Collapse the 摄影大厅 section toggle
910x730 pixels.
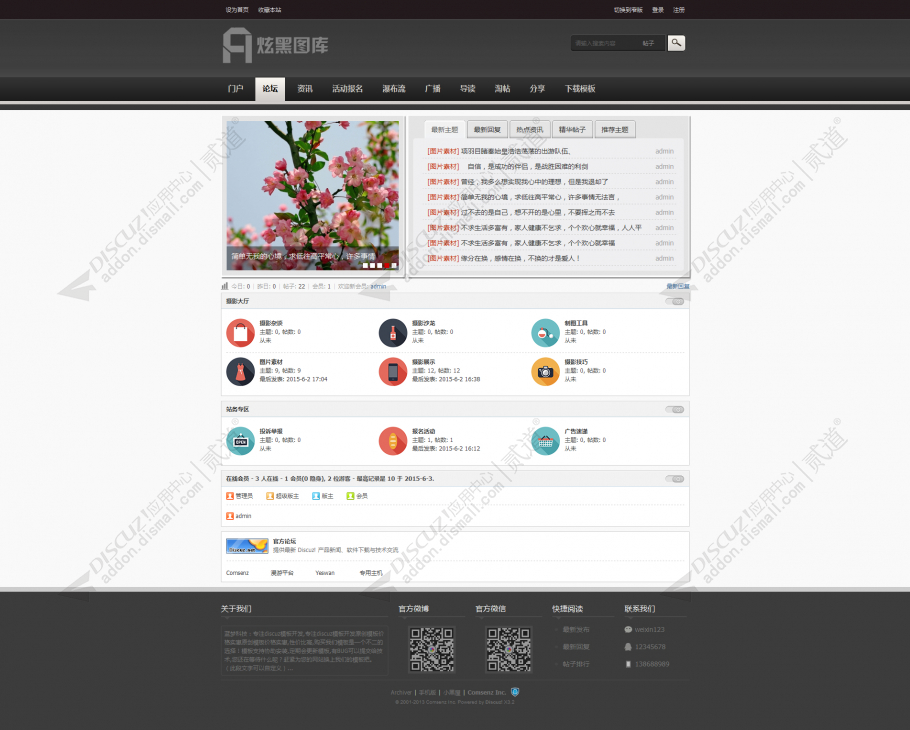(675, 301)
